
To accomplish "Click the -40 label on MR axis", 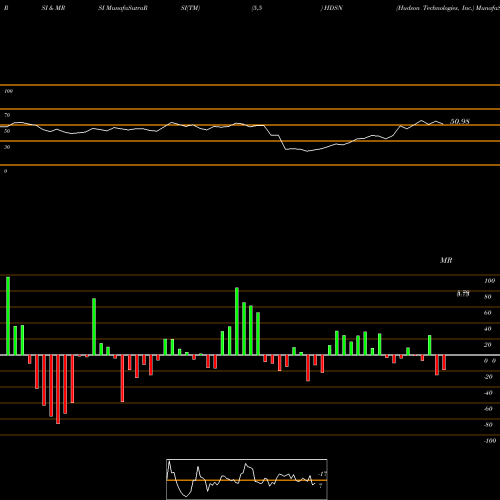I will [x=488, y=393].
